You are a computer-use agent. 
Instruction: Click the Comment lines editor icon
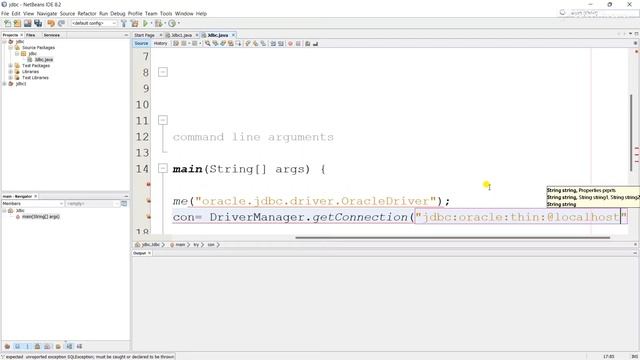point(307,43)
